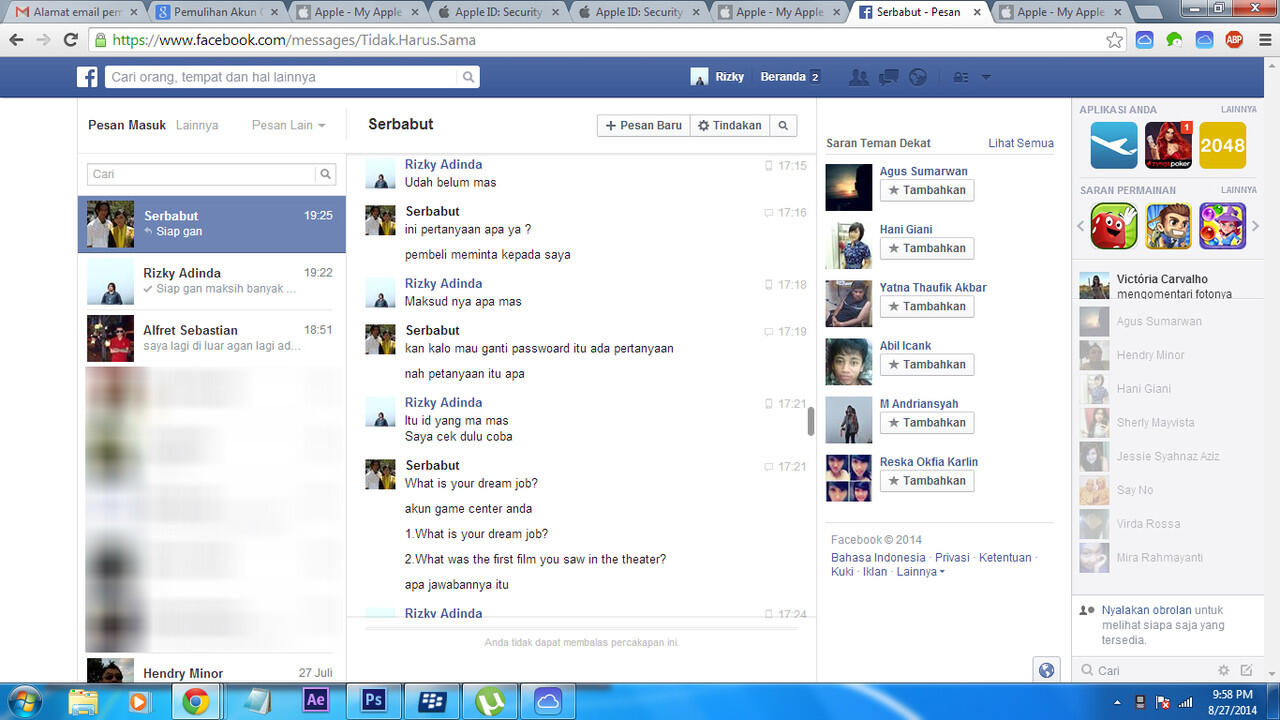The width and height of the screenshot is (1280, 720).
Task: Select the Lainnya messages tab
Action: point(197,125)
